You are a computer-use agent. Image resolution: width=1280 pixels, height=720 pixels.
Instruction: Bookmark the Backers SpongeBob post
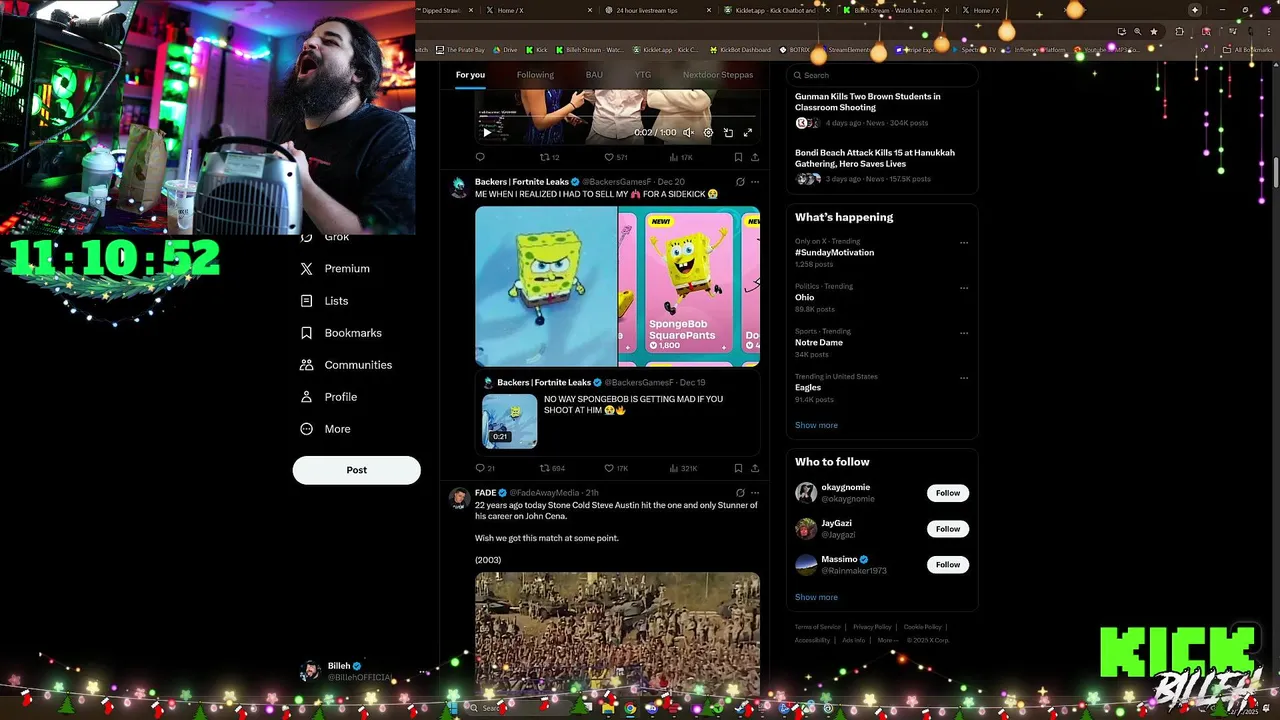click(738, 468)
